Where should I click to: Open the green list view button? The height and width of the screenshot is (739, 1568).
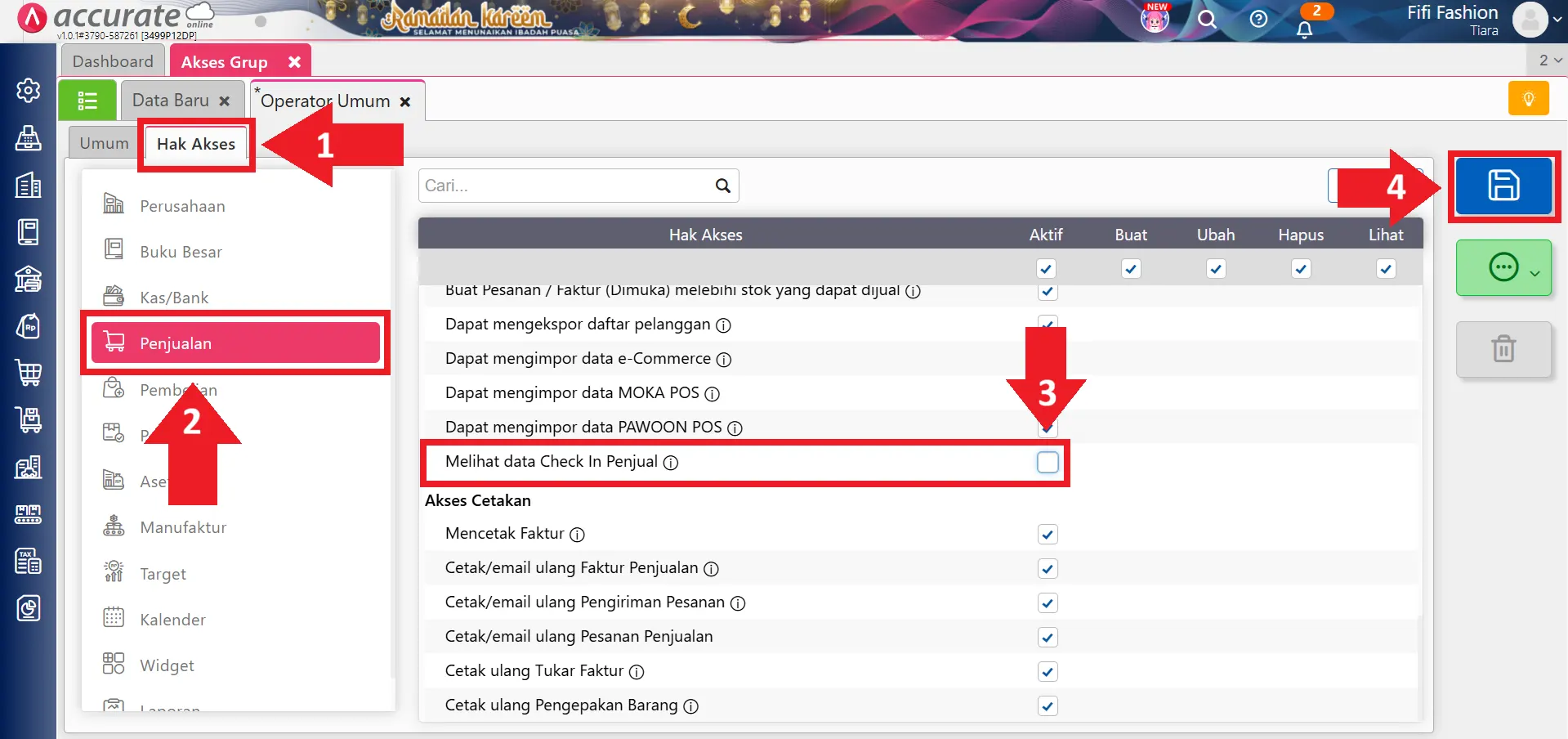coord(87,101)
